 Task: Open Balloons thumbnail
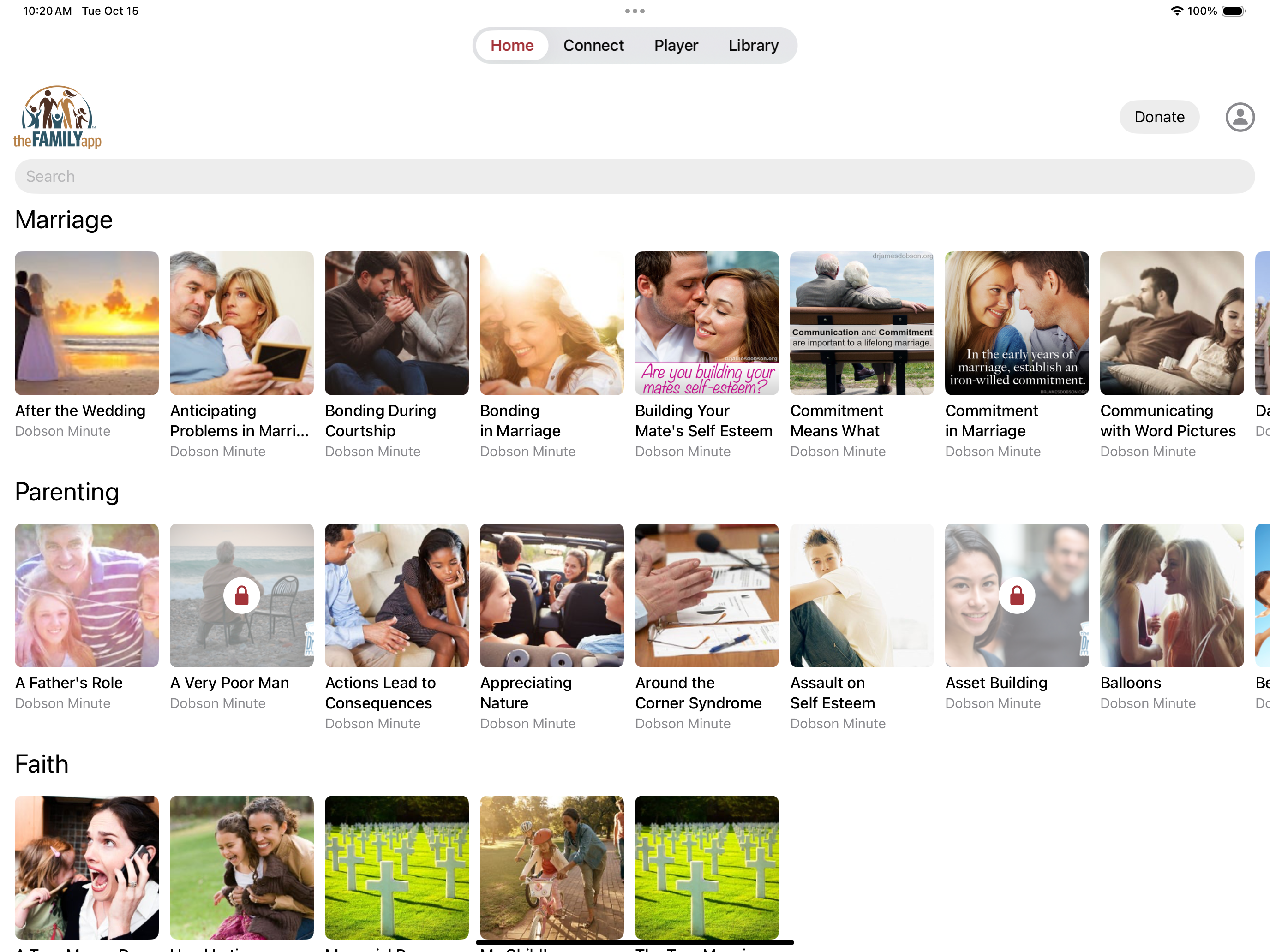tap(1172, 595)
